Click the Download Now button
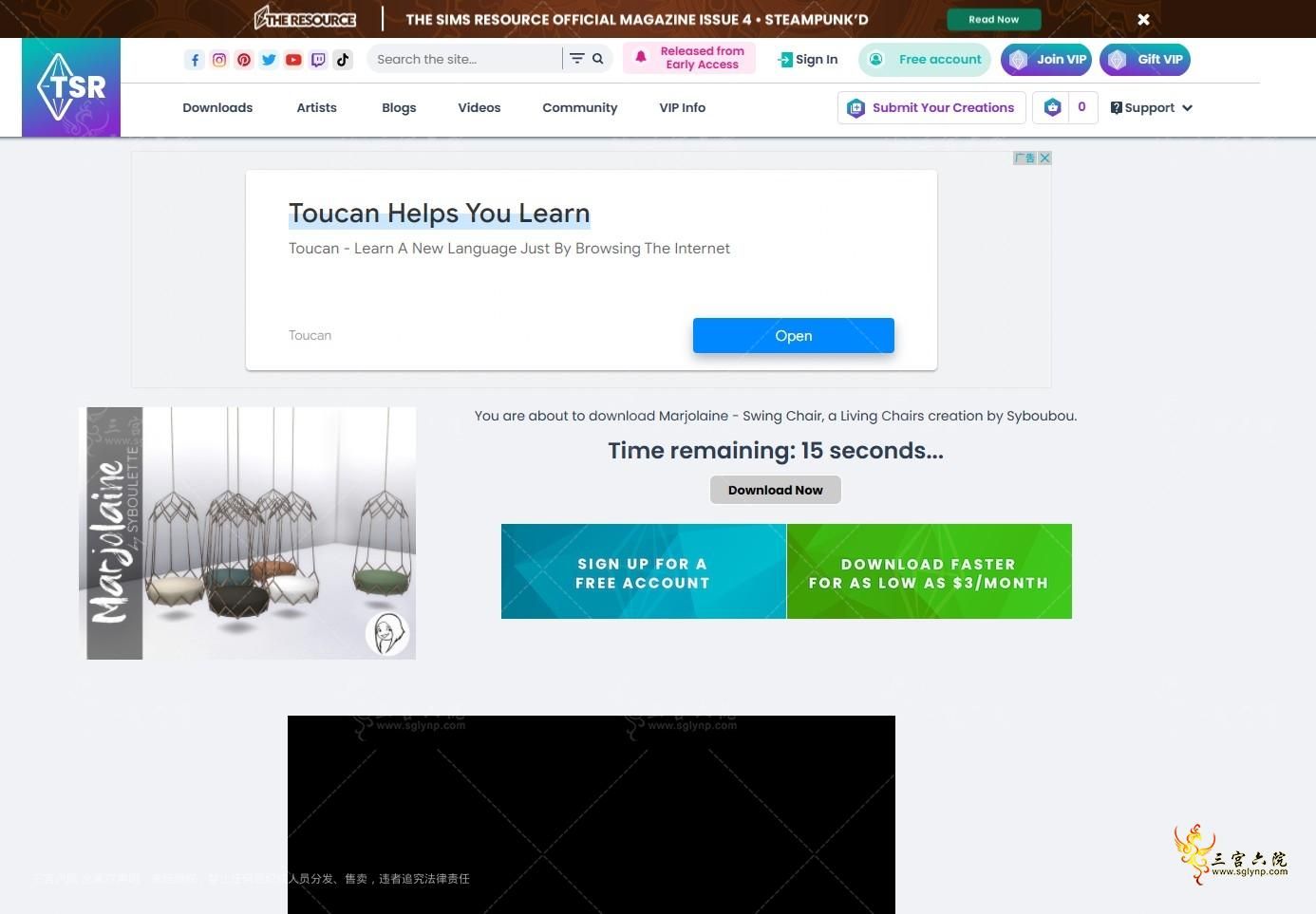The height and width of the screenshot is (914, 1316). 776,490
